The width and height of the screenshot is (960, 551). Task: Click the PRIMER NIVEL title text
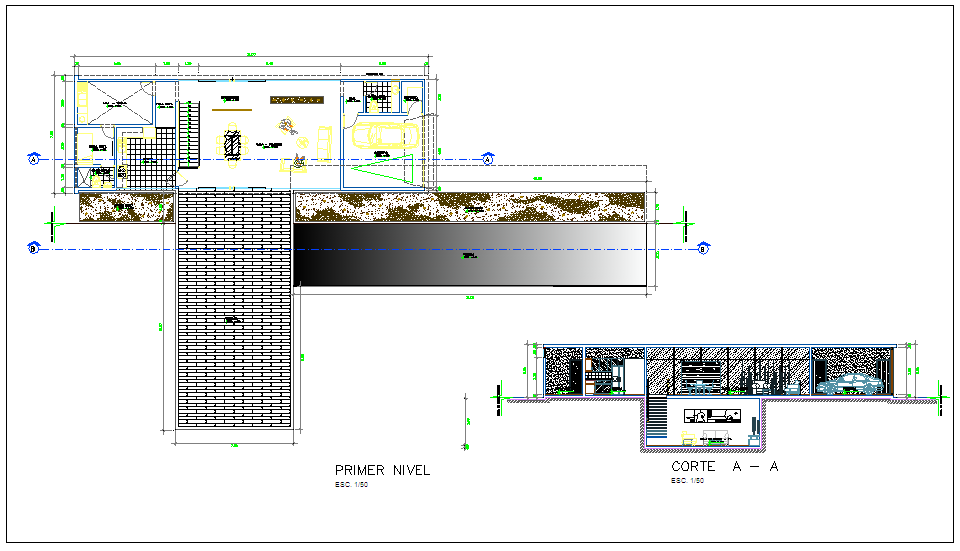(x=382, y=470)
